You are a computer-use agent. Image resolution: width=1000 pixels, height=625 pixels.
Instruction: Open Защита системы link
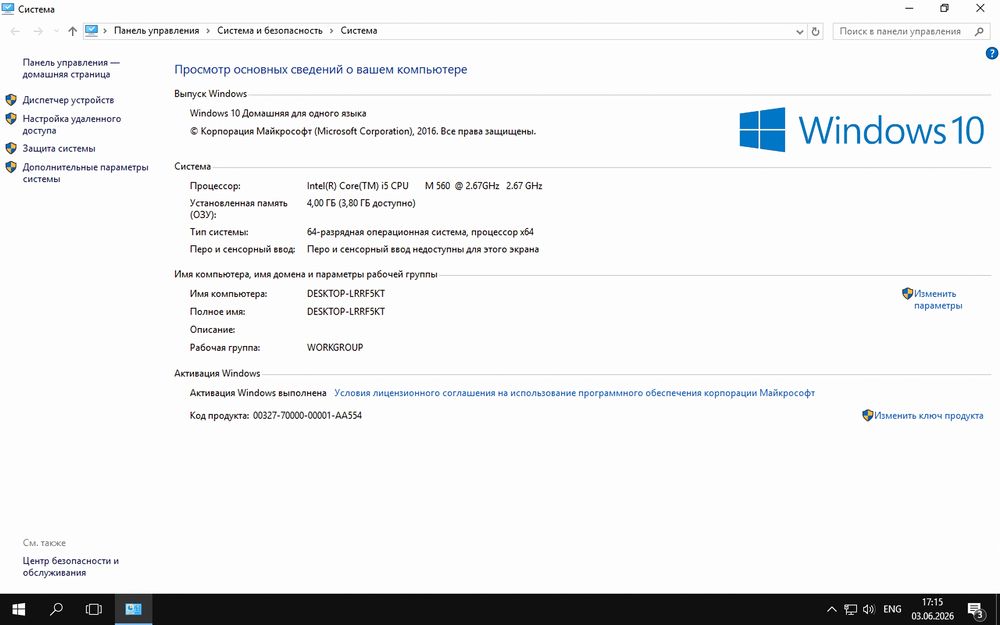pos(59,149)
